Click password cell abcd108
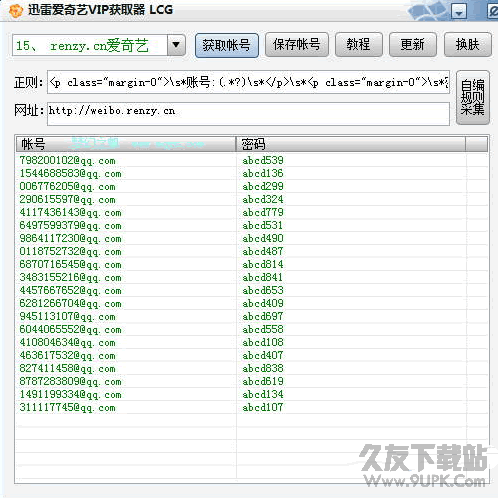 point(263,342)
